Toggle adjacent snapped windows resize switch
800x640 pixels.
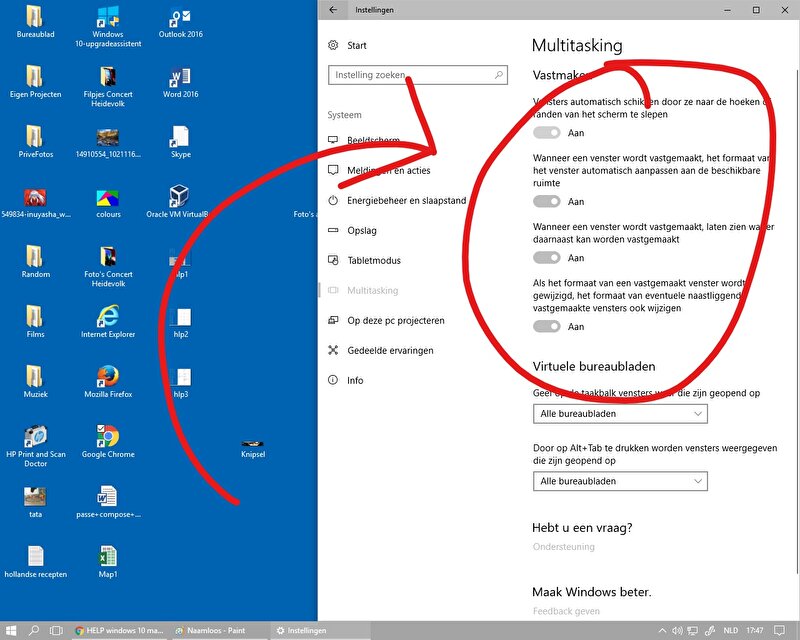pos(547,327)
